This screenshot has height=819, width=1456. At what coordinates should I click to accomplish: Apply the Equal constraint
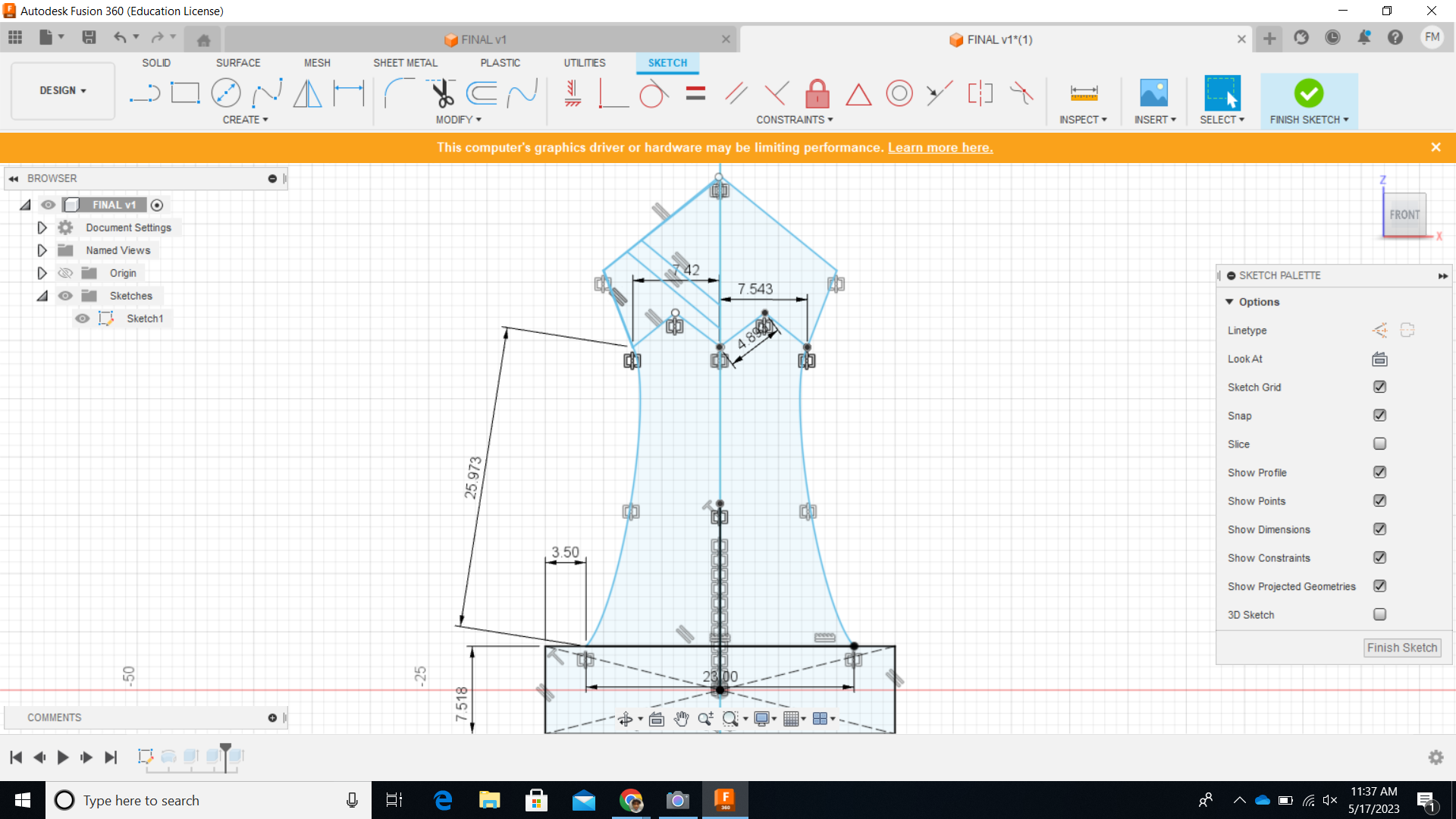(695, 93)
